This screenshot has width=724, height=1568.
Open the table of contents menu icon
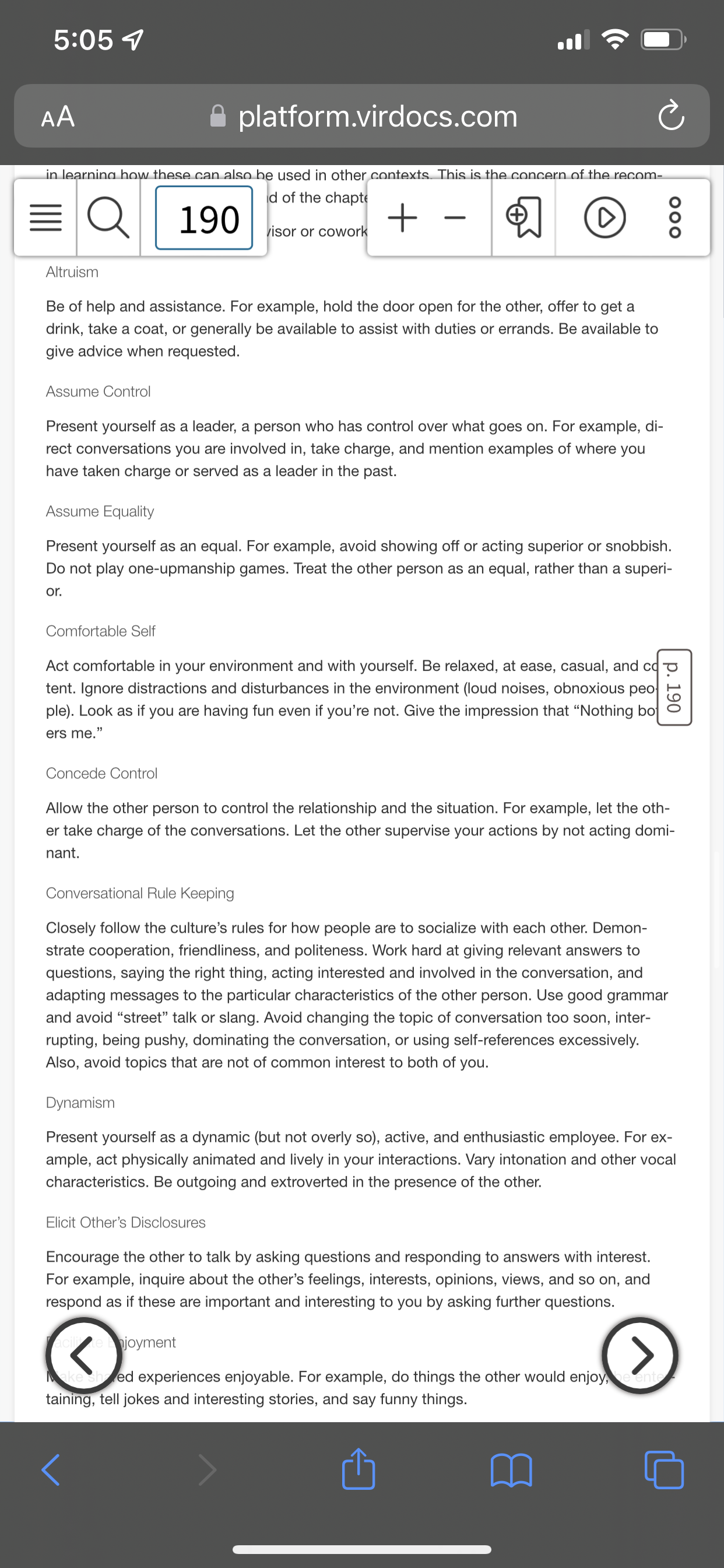pyautogui.click(x=45, y=218)
